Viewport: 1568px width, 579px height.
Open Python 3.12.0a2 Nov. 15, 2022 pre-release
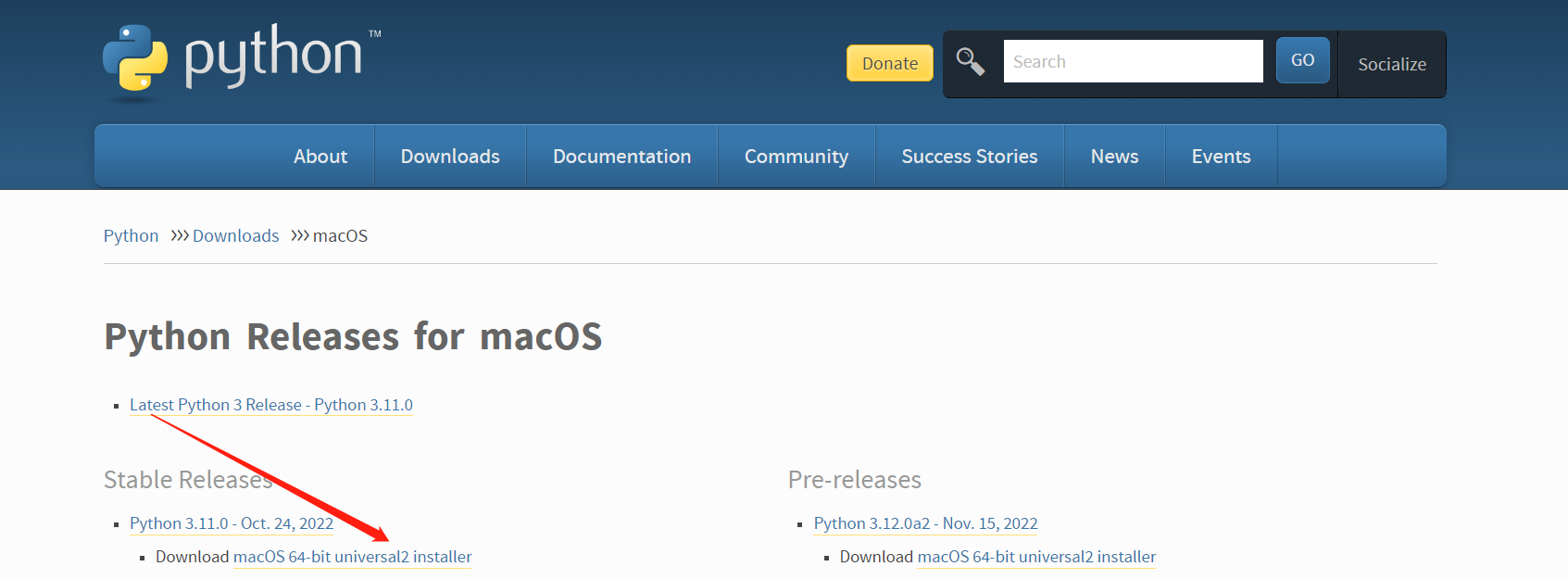pyautogui.click(x=926, y=523)
